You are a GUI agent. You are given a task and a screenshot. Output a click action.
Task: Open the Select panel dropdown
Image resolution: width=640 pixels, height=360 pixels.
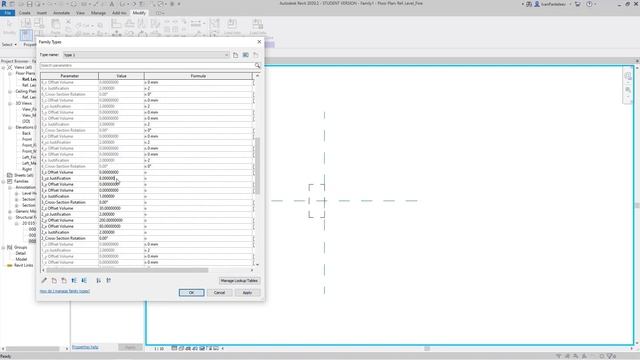point(9,44)
